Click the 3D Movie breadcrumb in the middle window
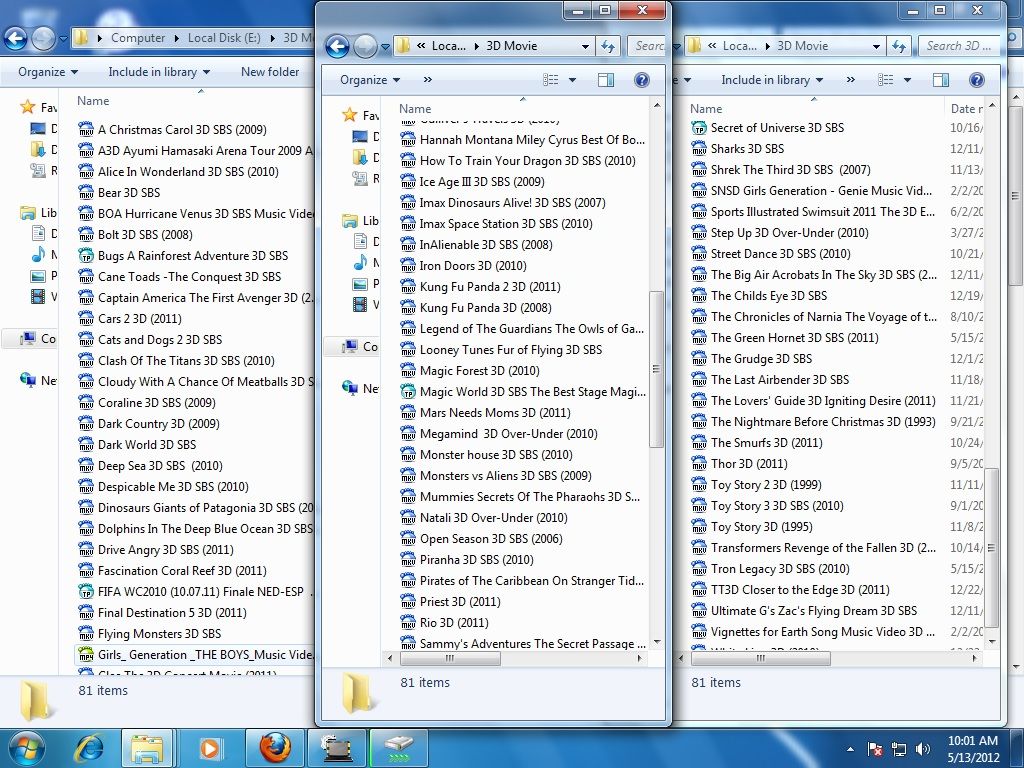This screenshot has width=1024, height=768. pos(511,46)
